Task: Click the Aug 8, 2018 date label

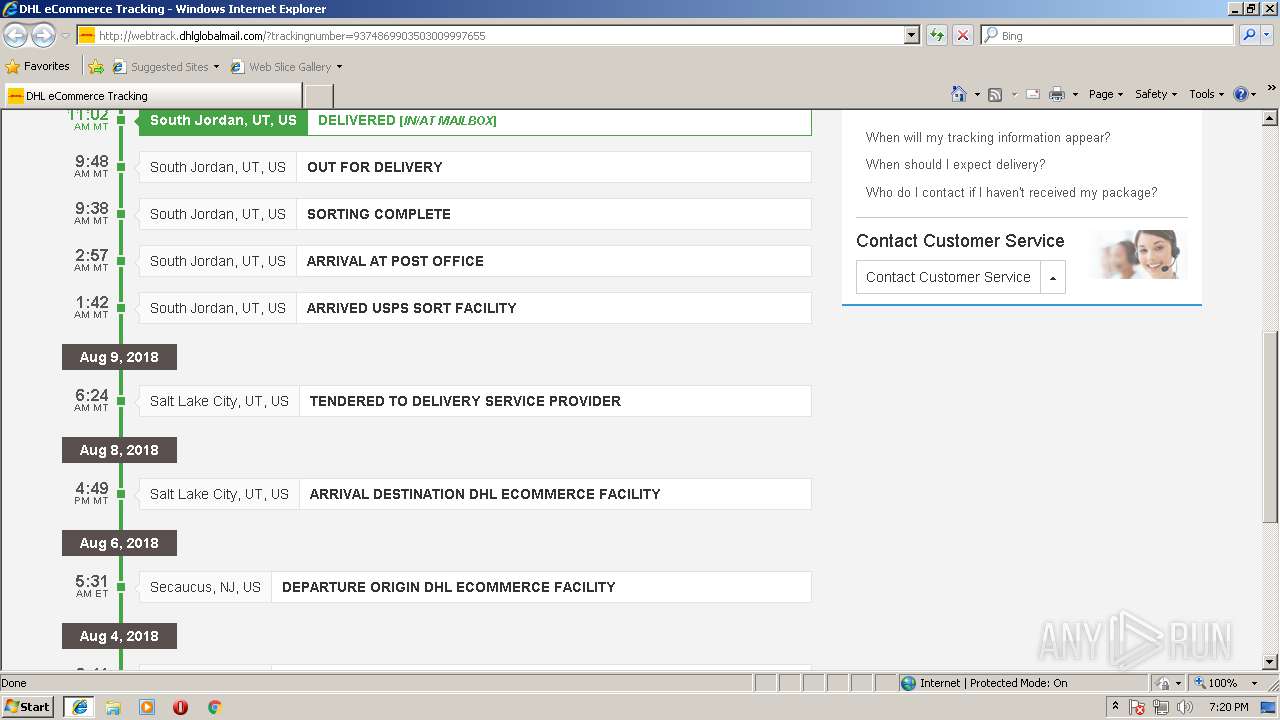Action: [x=119, y=450]
